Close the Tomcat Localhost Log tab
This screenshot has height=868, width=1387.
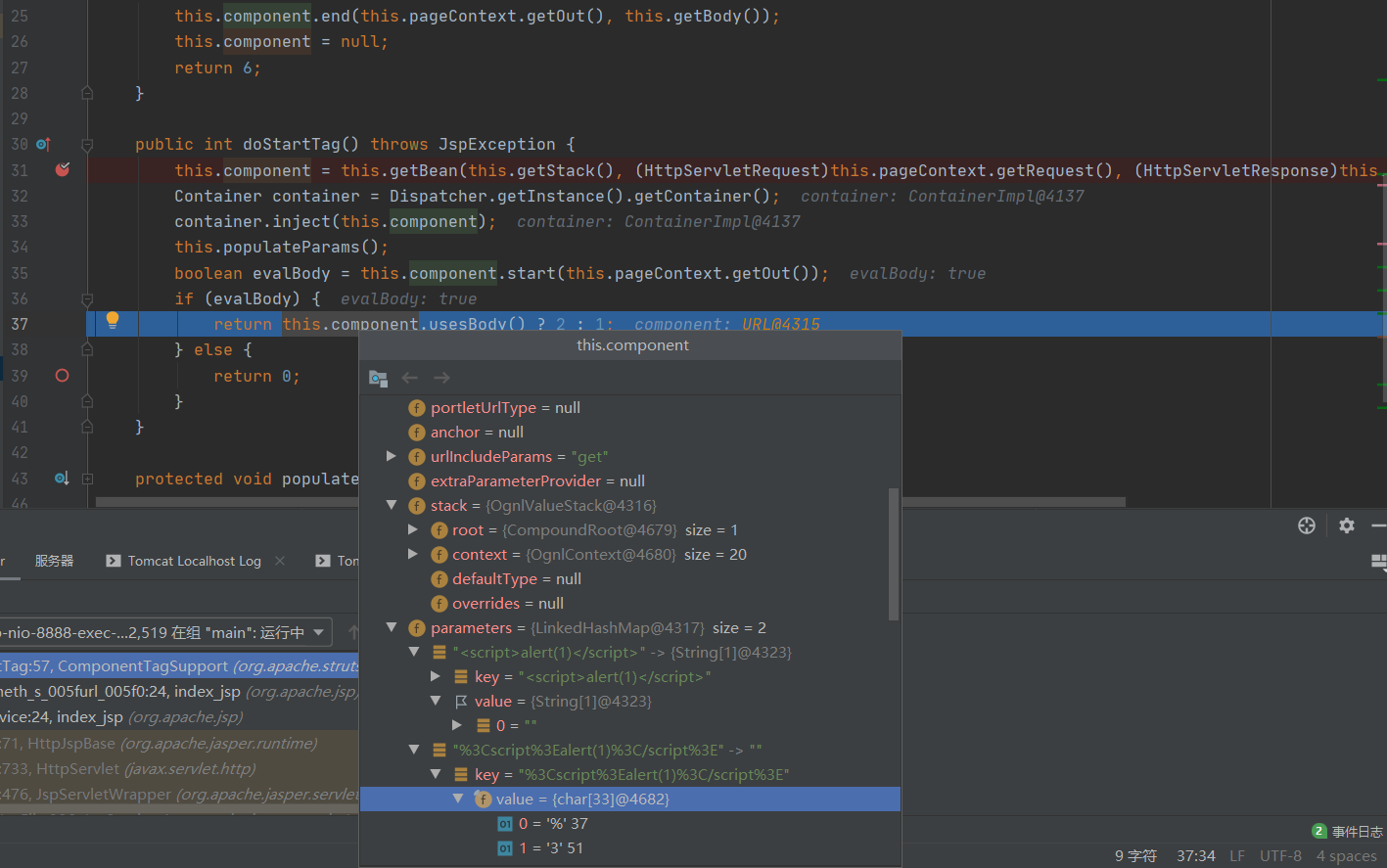[280, 561]
